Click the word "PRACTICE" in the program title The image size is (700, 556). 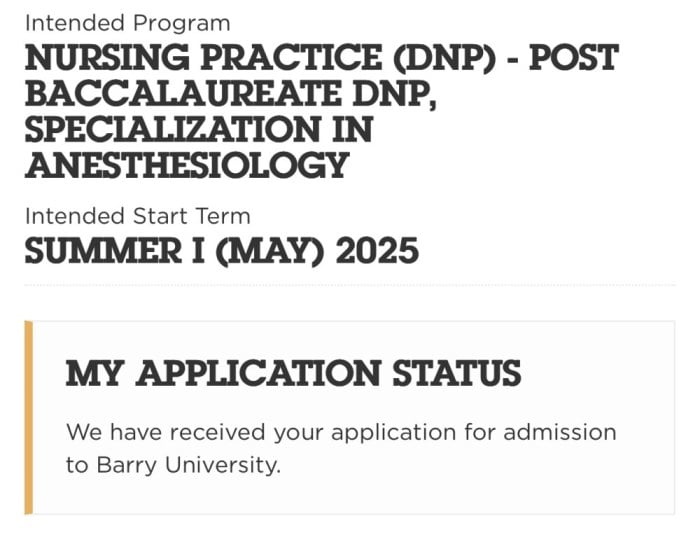292,58
